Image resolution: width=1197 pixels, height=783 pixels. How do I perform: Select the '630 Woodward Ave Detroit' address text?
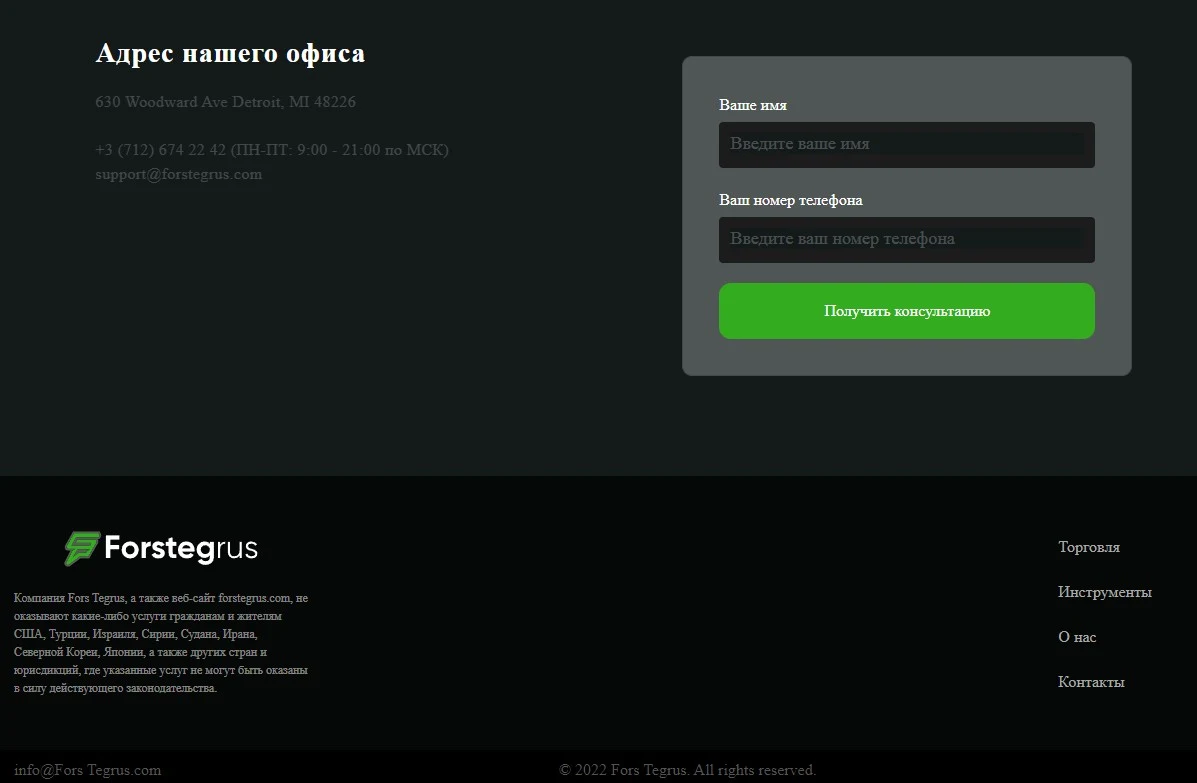pyautogui.click(x=225, y=102)
